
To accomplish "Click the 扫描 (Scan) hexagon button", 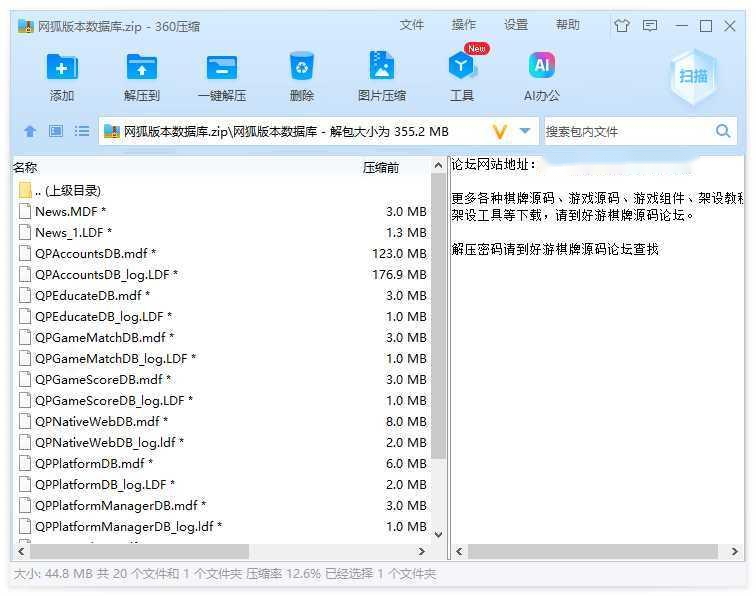I will pyautogui.click(x=694, y=77).
